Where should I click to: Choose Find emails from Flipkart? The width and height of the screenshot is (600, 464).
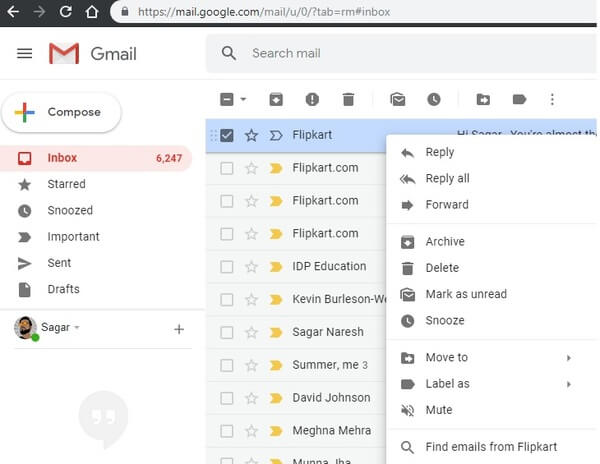492,447
